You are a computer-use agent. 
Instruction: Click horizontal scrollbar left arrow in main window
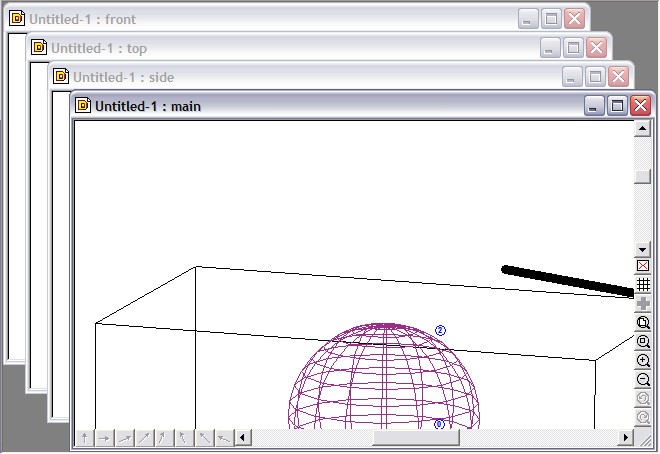point(242,438)
